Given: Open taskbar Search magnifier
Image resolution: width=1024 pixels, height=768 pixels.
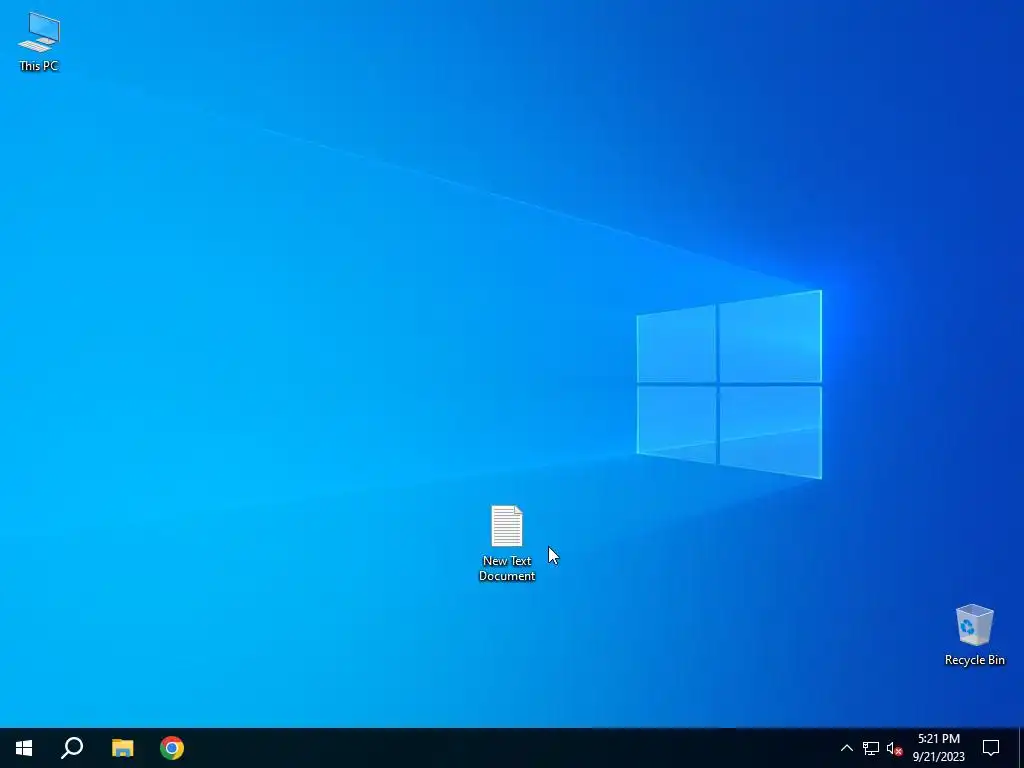Looking at the screenshot, I should pos(72,748).
